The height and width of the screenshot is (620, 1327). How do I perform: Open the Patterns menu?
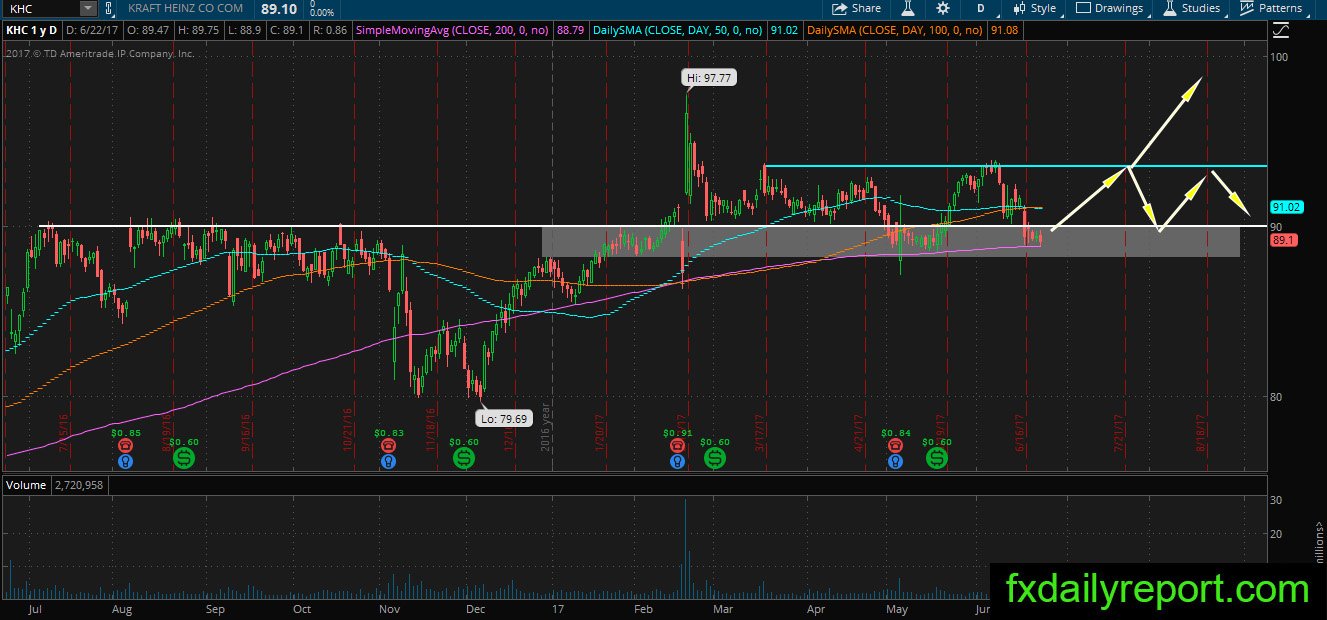(x=1272, y=8)
